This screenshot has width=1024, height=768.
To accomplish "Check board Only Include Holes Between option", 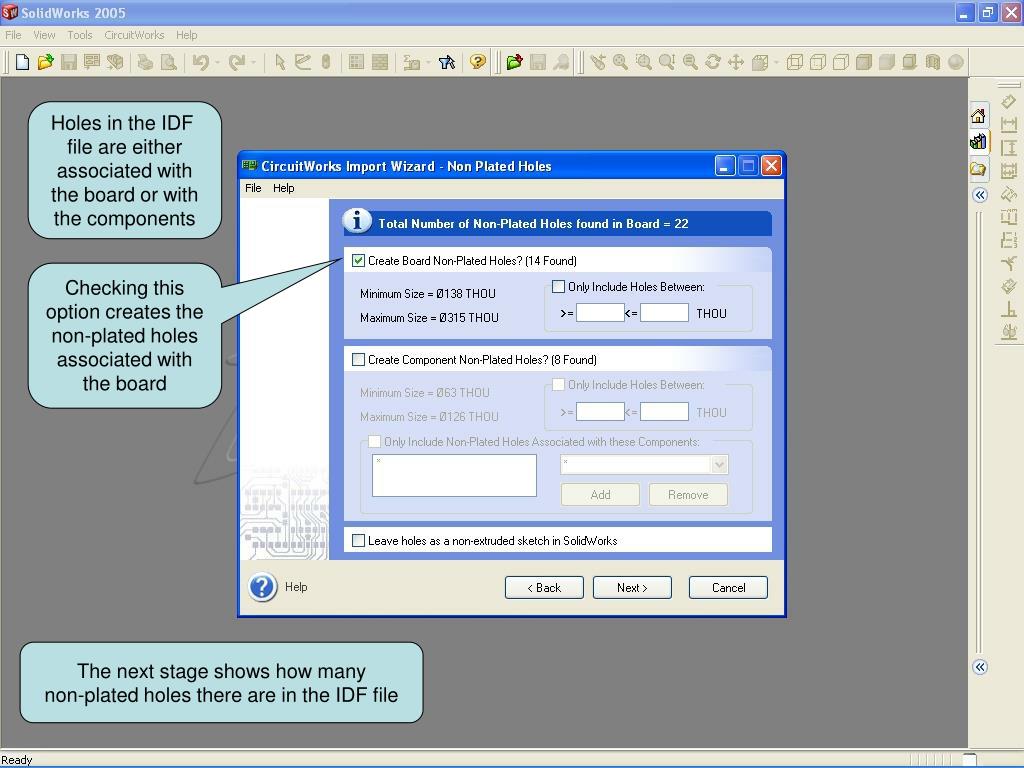I will [x=558, y=286].
